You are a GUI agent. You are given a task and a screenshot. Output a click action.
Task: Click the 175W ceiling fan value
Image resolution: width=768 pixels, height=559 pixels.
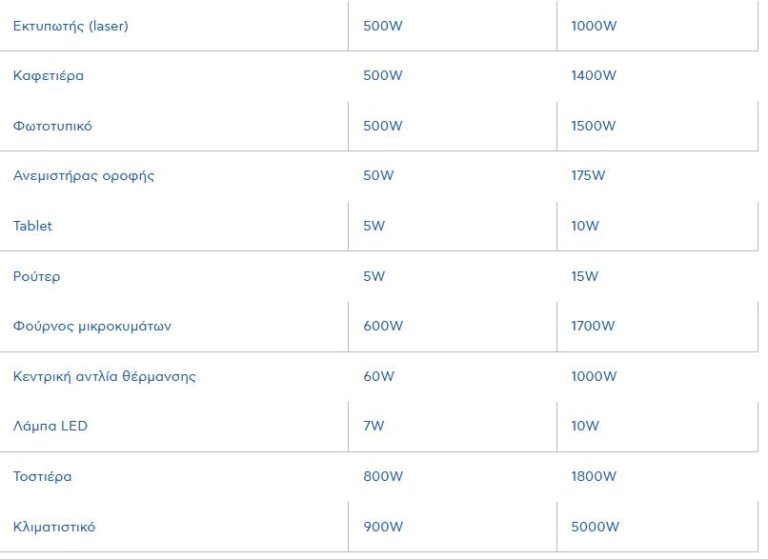pyautogui.click(x=589, y=176)
